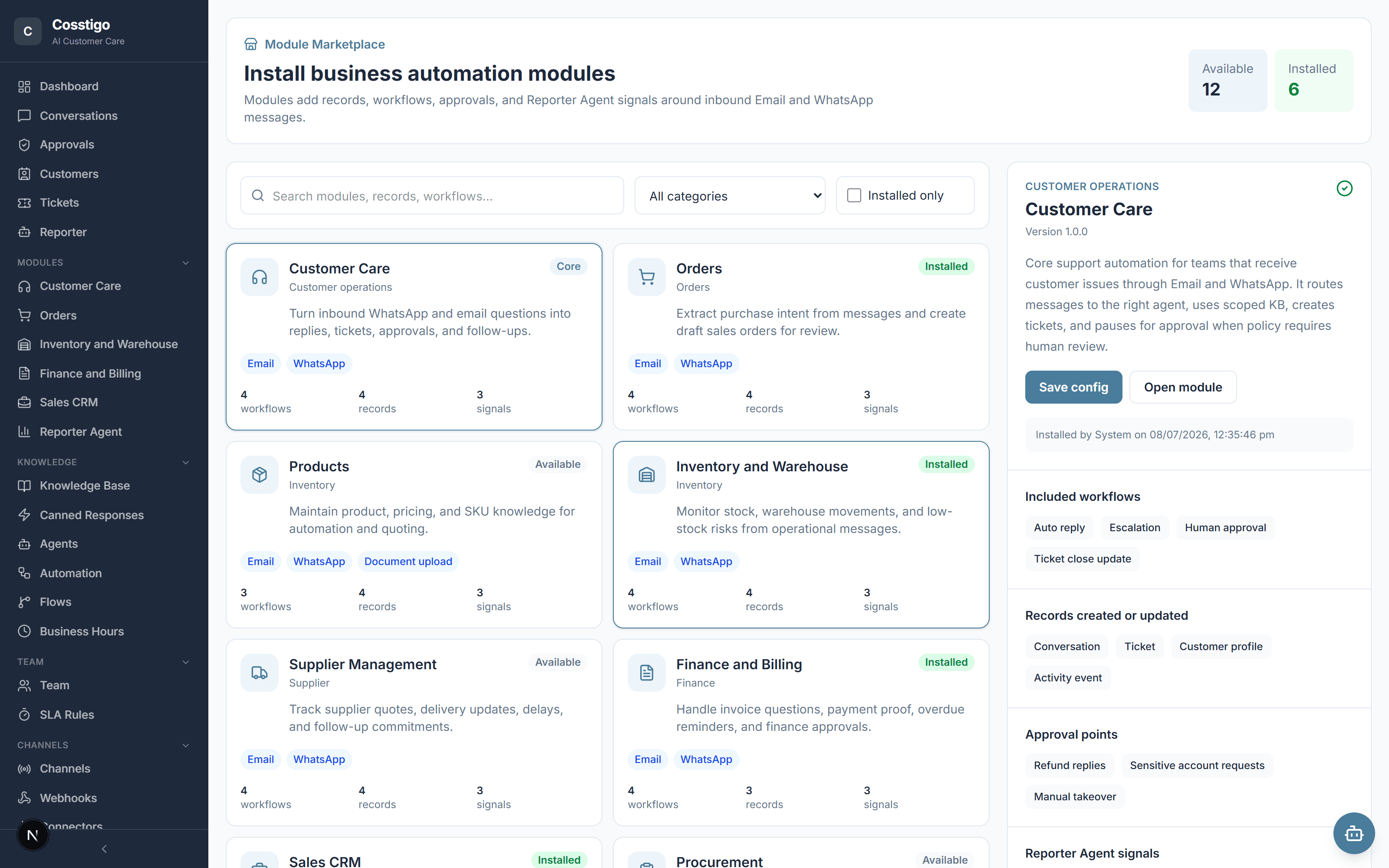Click the Module Marketplace store icon

251,44
